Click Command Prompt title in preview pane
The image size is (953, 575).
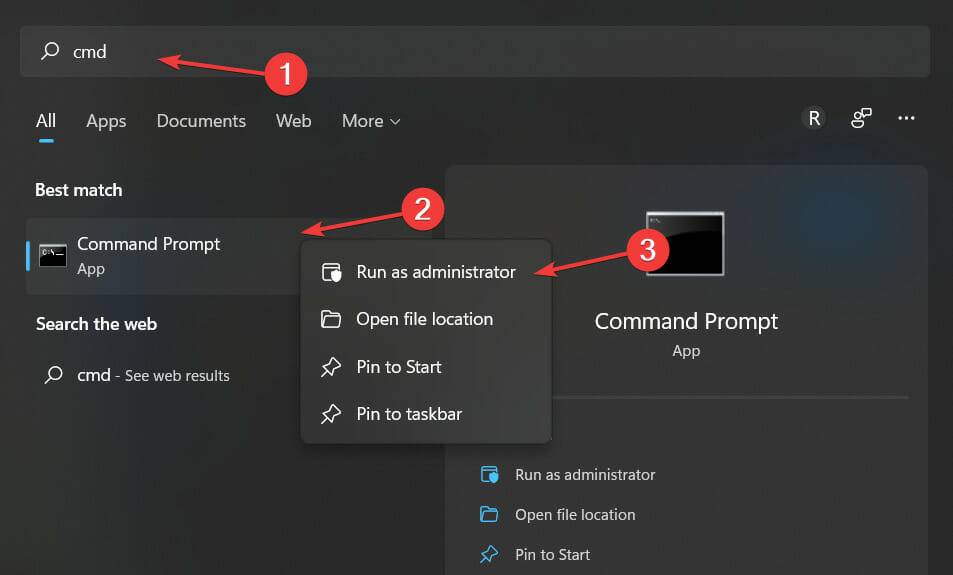tap(686, 321)
